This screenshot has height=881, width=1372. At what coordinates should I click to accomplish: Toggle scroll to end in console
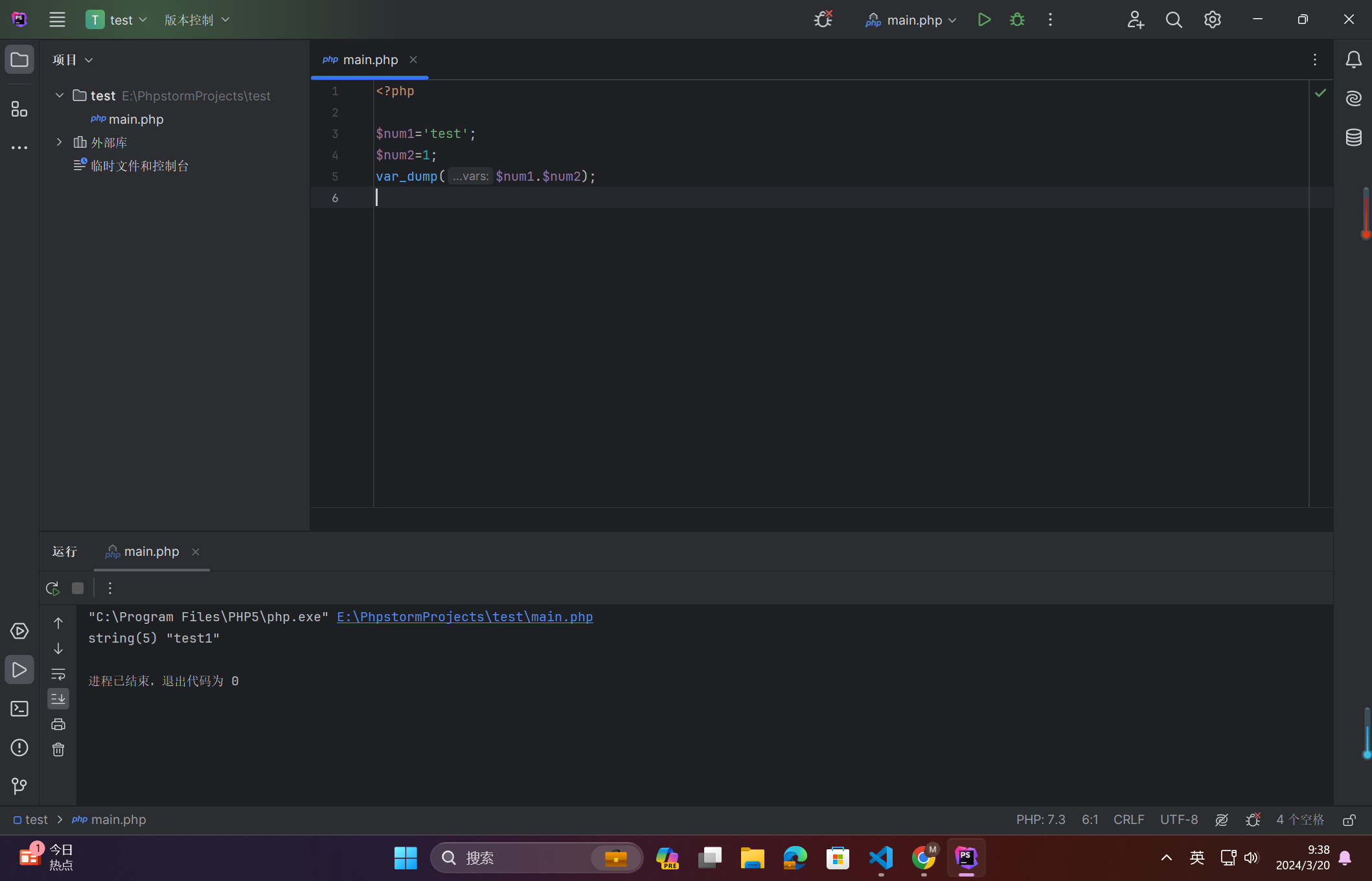pyautogui.click(x=58, y=698)
